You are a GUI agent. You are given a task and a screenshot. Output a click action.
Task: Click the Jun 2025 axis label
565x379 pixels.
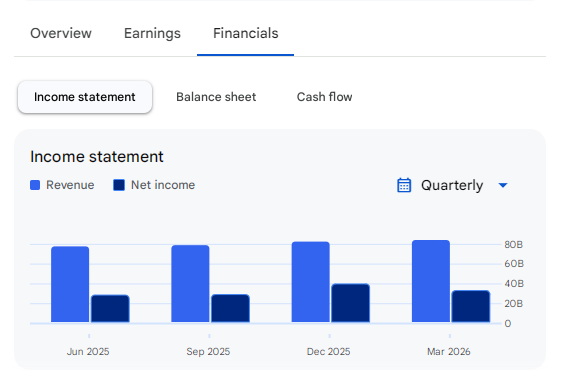(88, 352)
